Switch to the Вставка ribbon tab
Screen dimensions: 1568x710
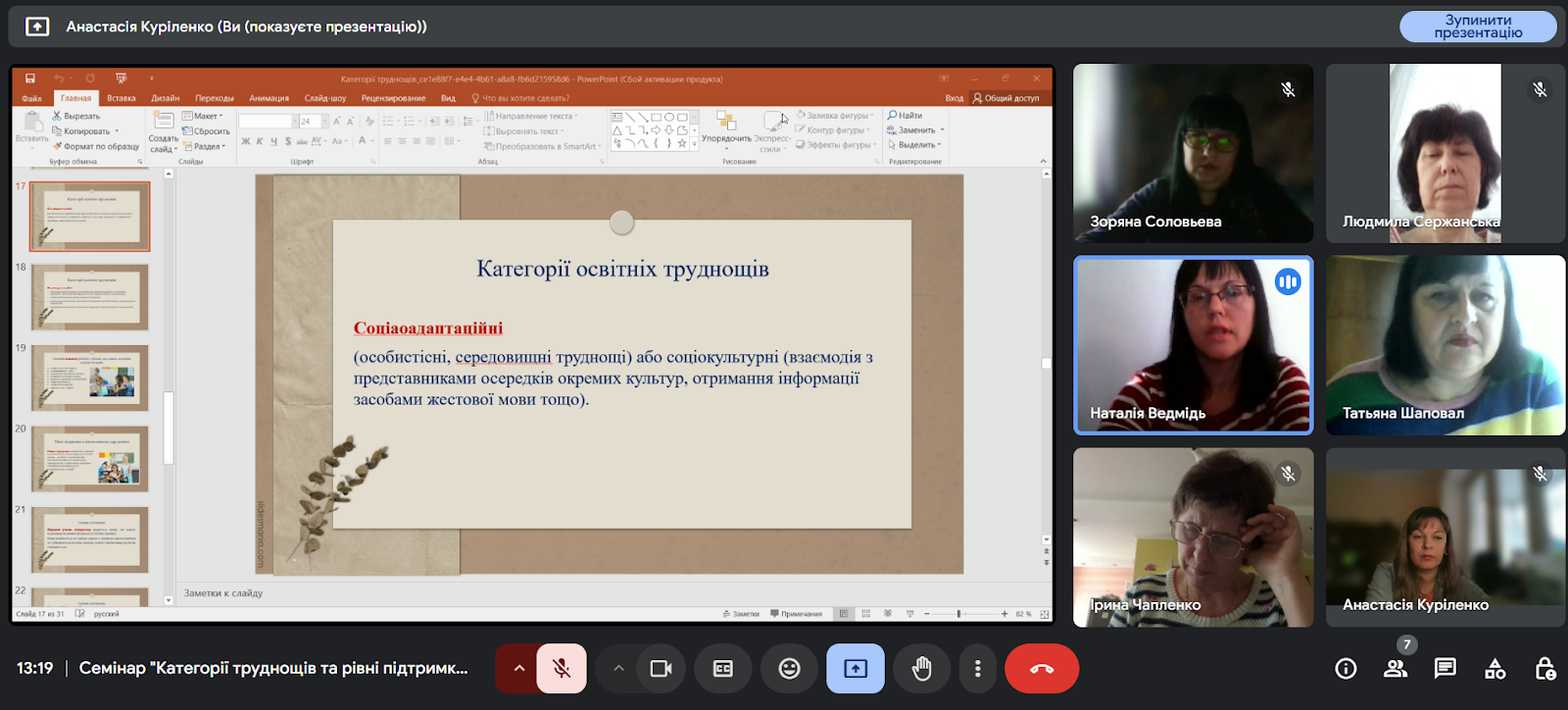[122, 98]
